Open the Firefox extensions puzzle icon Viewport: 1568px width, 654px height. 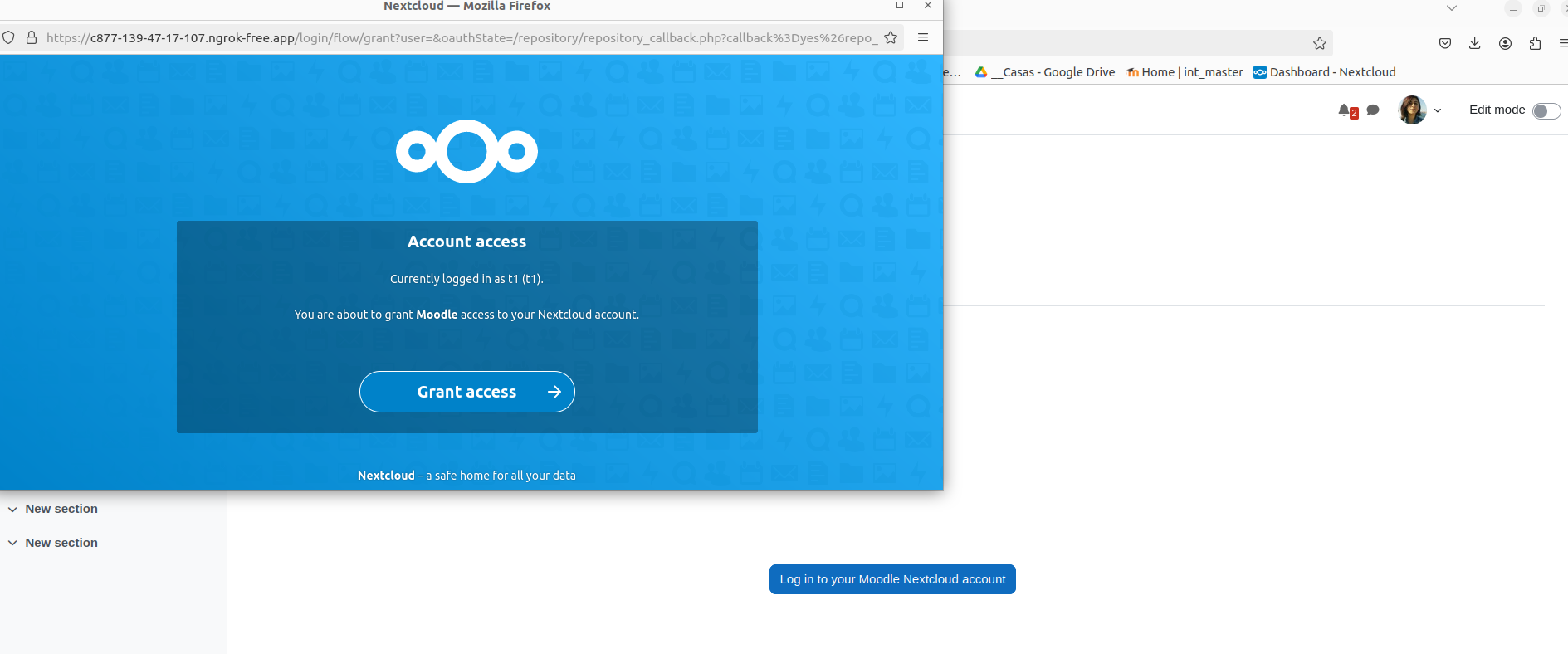(1535, 43)
